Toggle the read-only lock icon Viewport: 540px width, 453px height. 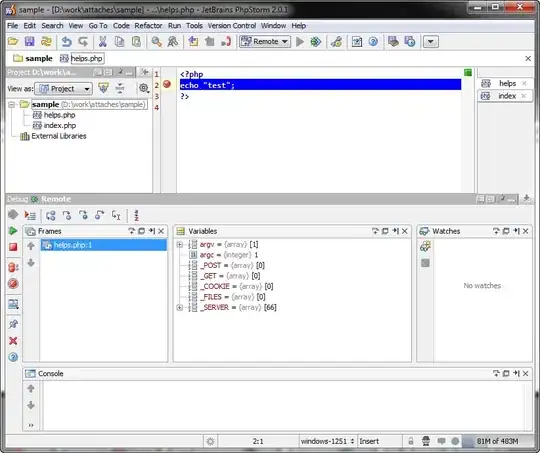pyautogui.click(x=411, y=441)
